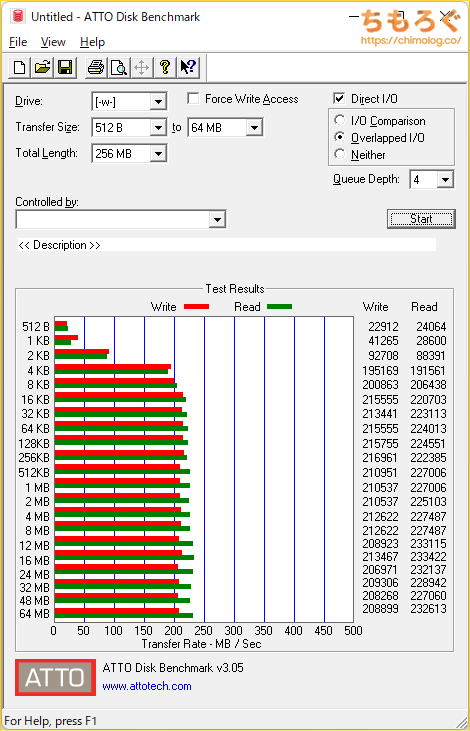Click the green Read legend swatch

click(279, 307)
